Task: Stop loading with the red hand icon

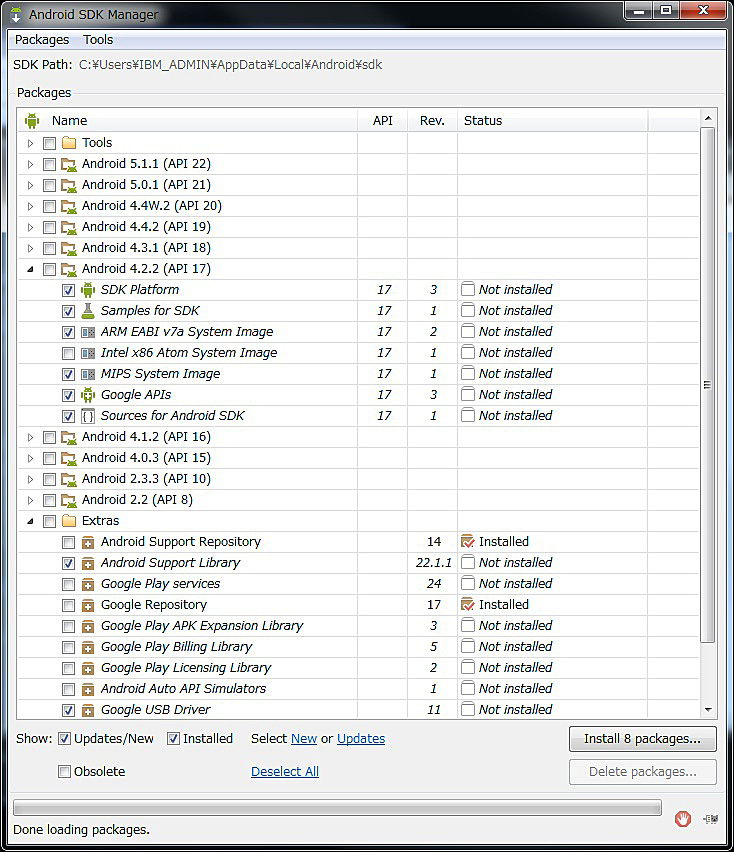Action: 683,818
